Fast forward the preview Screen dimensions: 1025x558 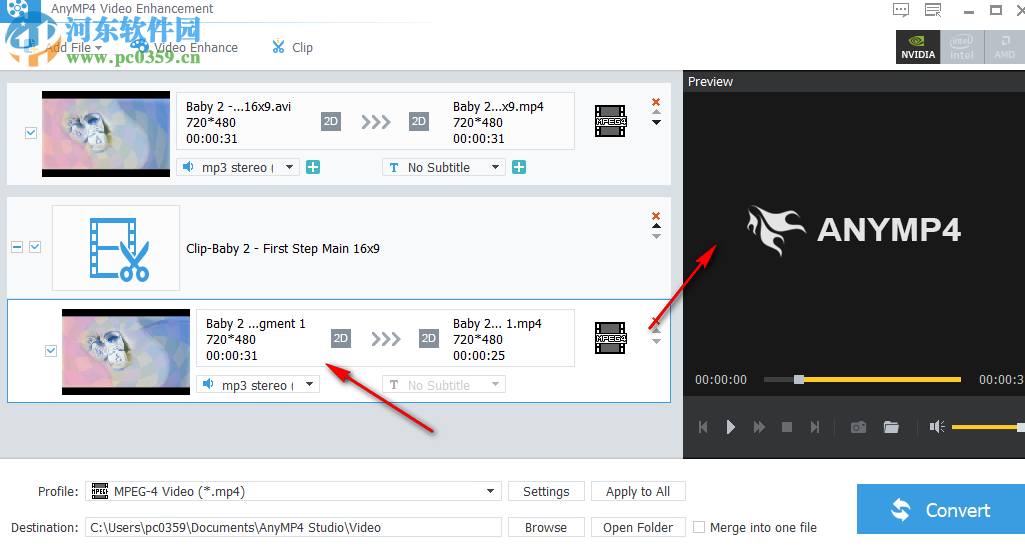click(x=759, y=427)
